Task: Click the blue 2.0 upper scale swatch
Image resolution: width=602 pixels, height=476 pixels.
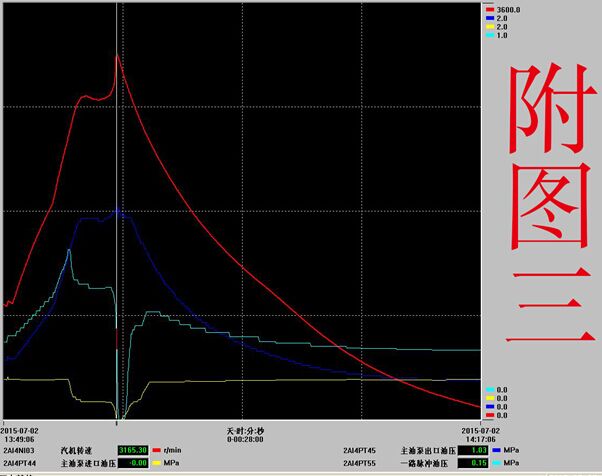Action: click(x=491, y=18)
